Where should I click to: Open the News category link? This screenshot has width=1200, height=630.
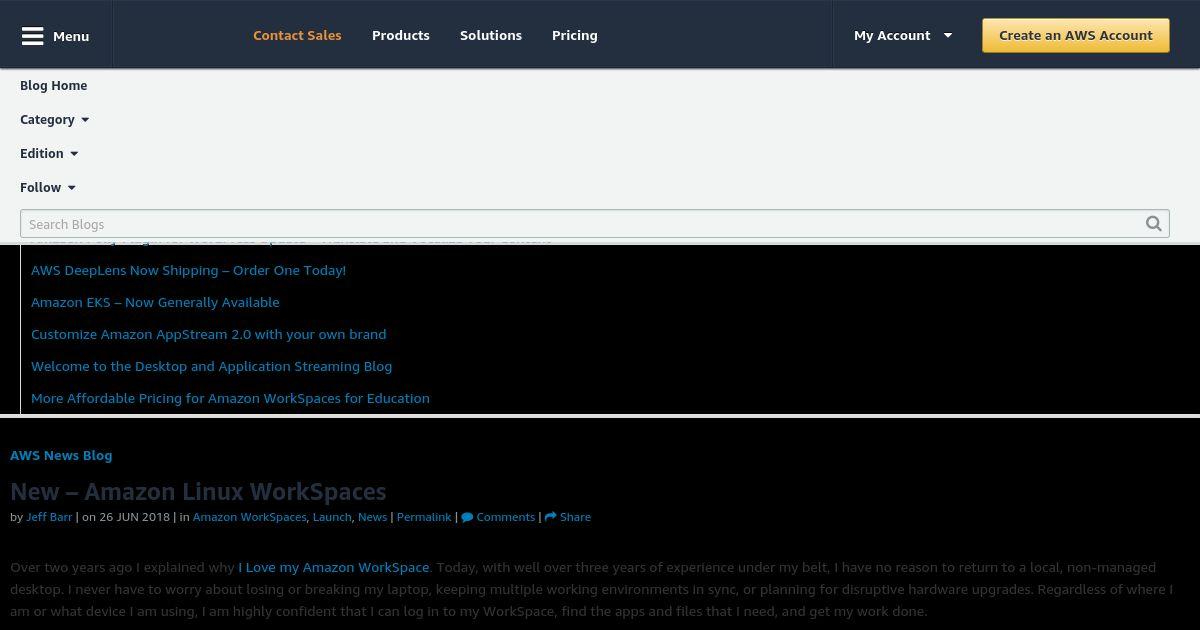pyautogui.click(x=372, y=517)
